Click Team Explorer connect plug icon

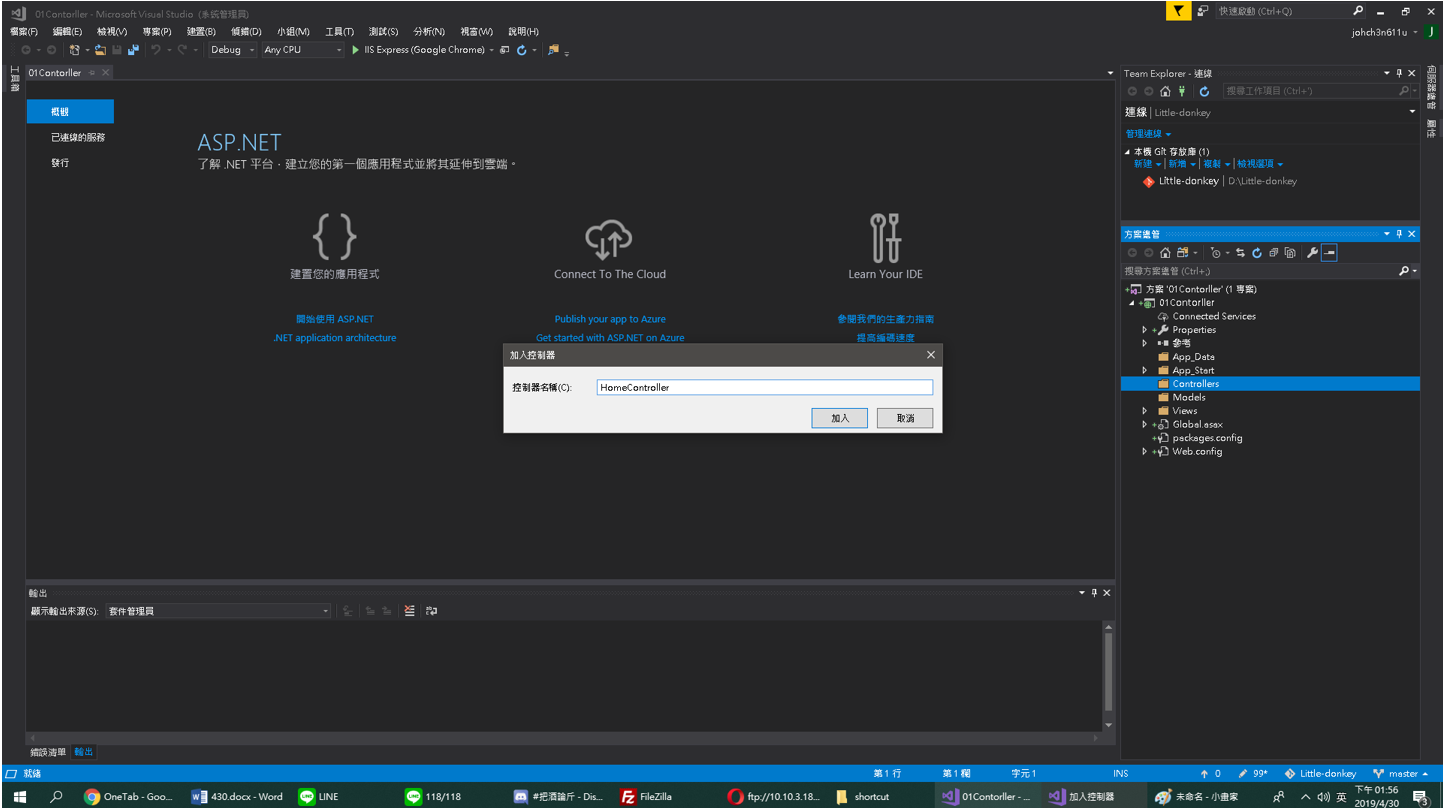click(1182, 91)
